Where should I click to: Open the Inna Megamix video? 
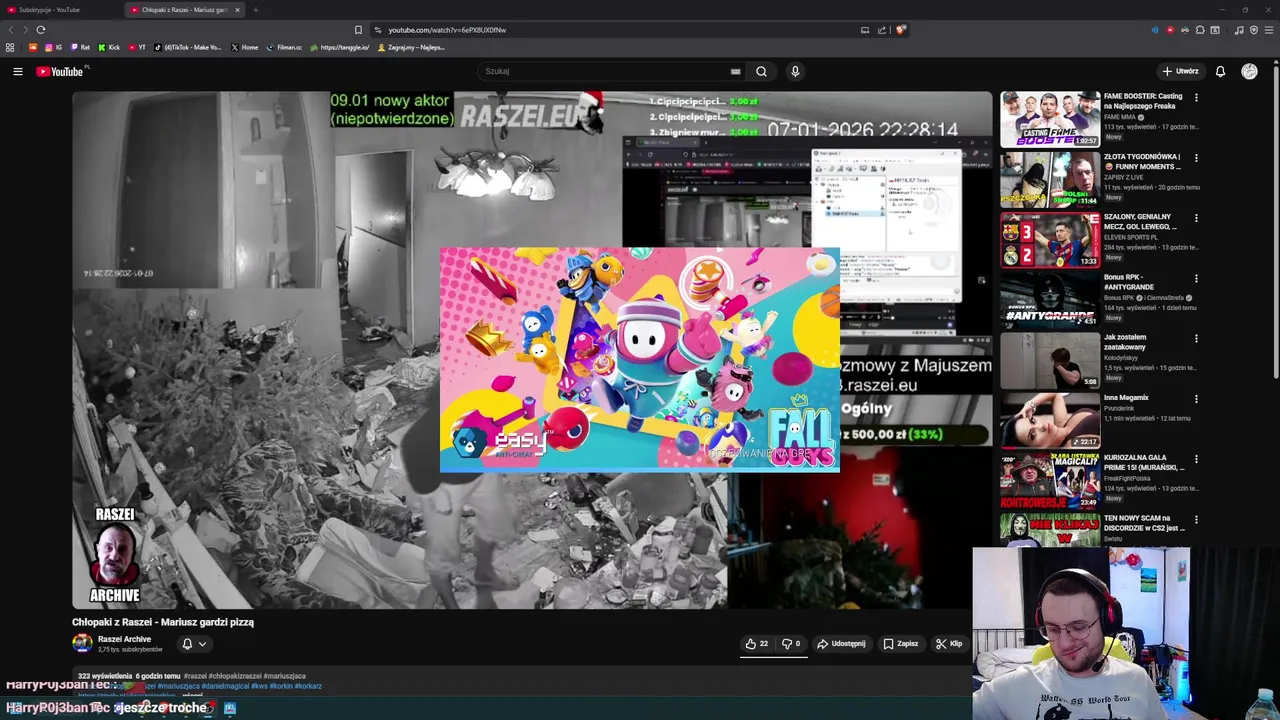tap(1050, 420)
